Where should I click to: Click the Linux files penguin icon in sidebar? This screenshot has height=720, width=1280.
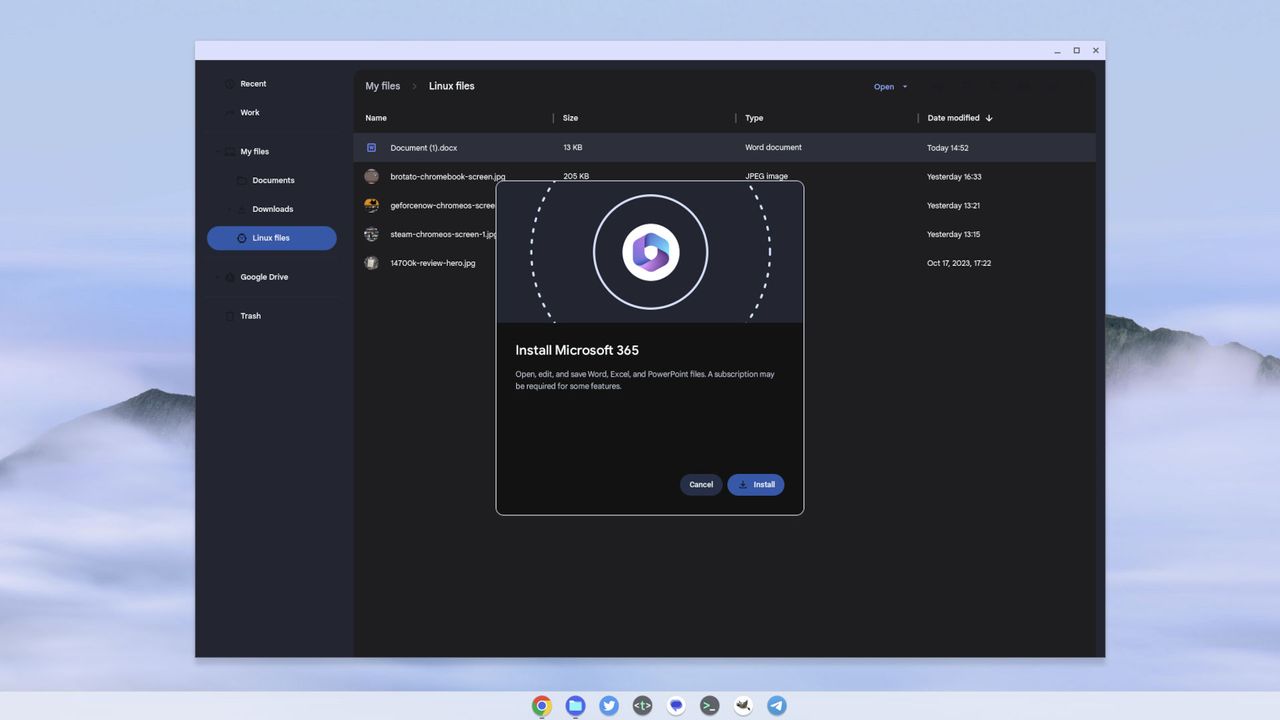coord(242,238)
